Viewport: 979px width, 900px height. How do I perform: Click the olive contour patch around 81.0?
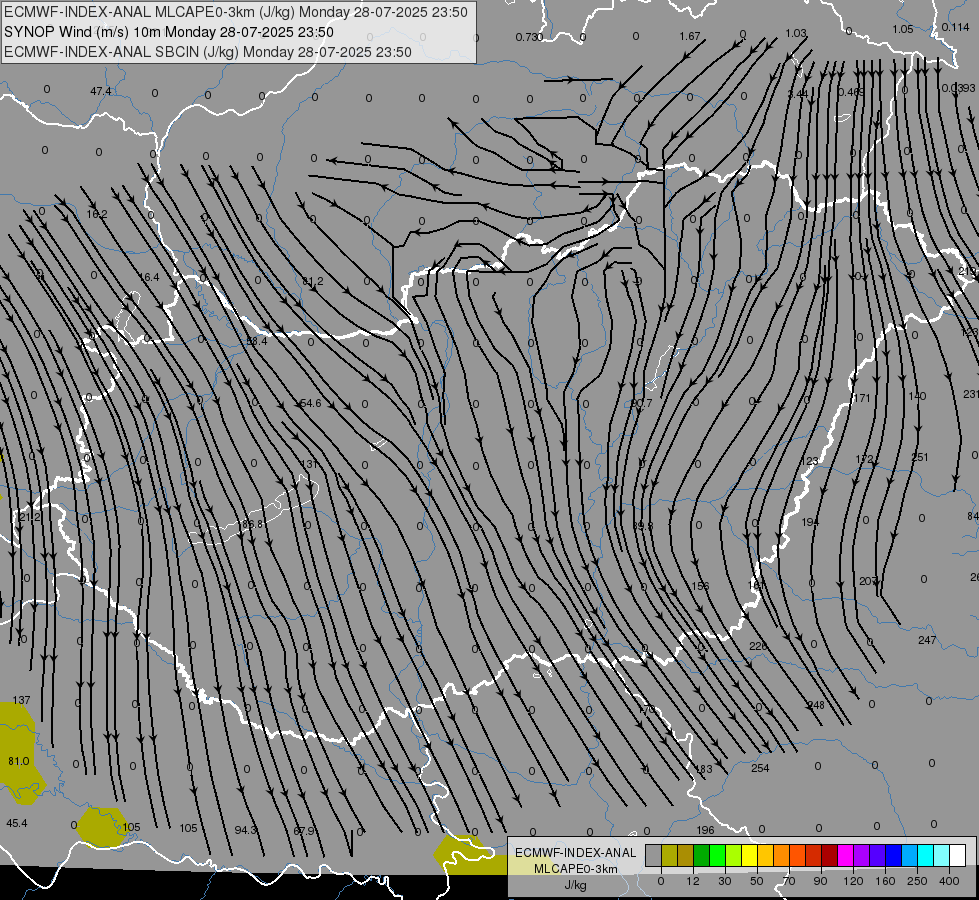[19, 753]
